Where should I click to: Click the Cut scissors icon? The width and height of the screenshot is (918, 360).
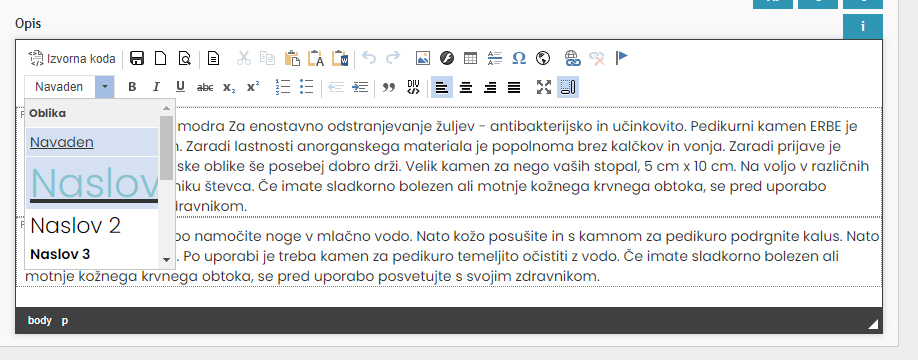244,58
